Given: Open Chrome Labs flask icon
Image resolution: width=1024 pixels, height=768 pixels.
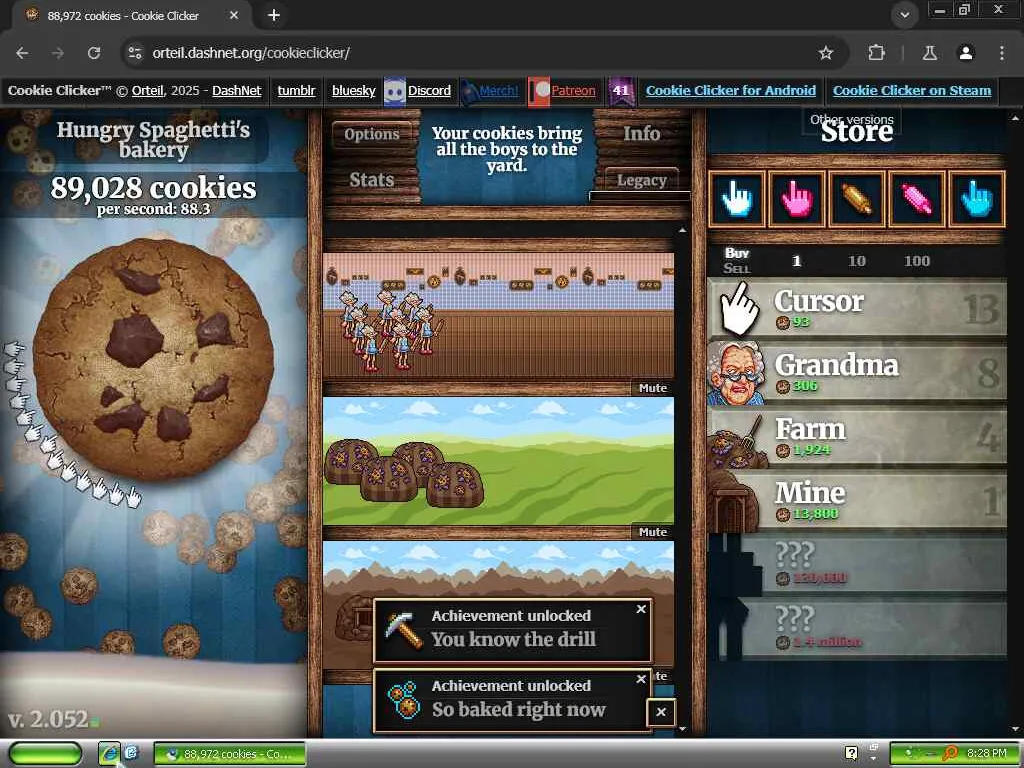Looking at the screenshot, I should (x=930, y=53).
